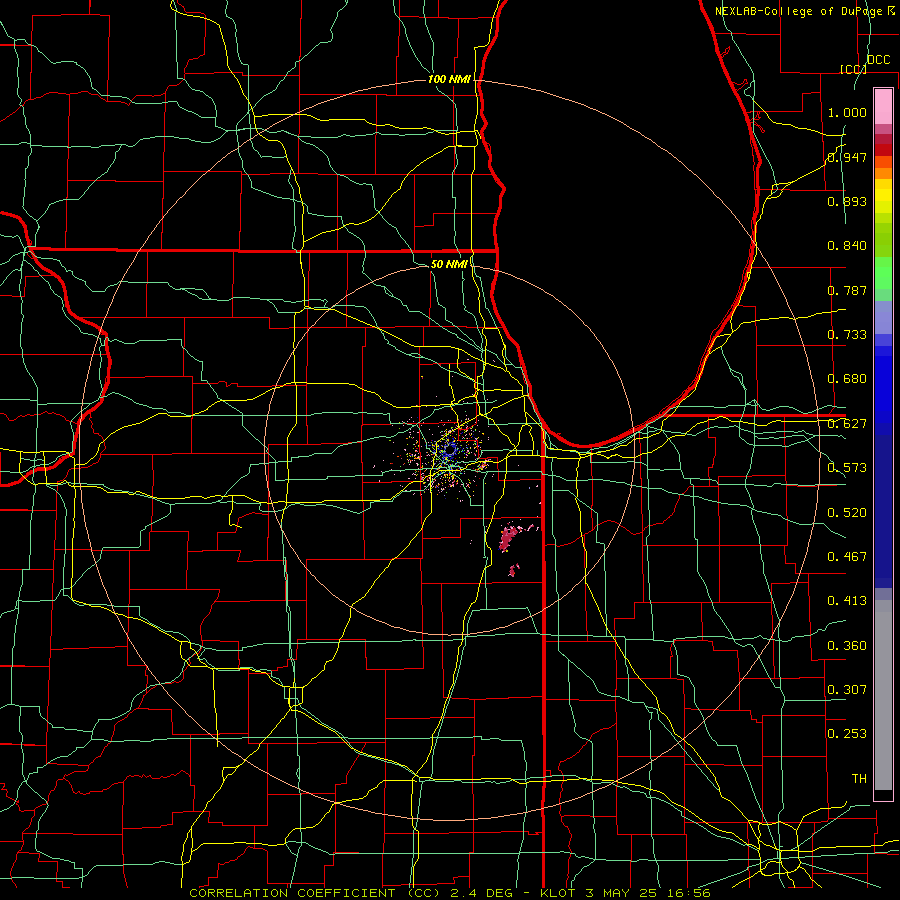Pick the pink swatch at the top of the color scale
Viewport: 900px width, 900px height.
click(x=883, y=107)
